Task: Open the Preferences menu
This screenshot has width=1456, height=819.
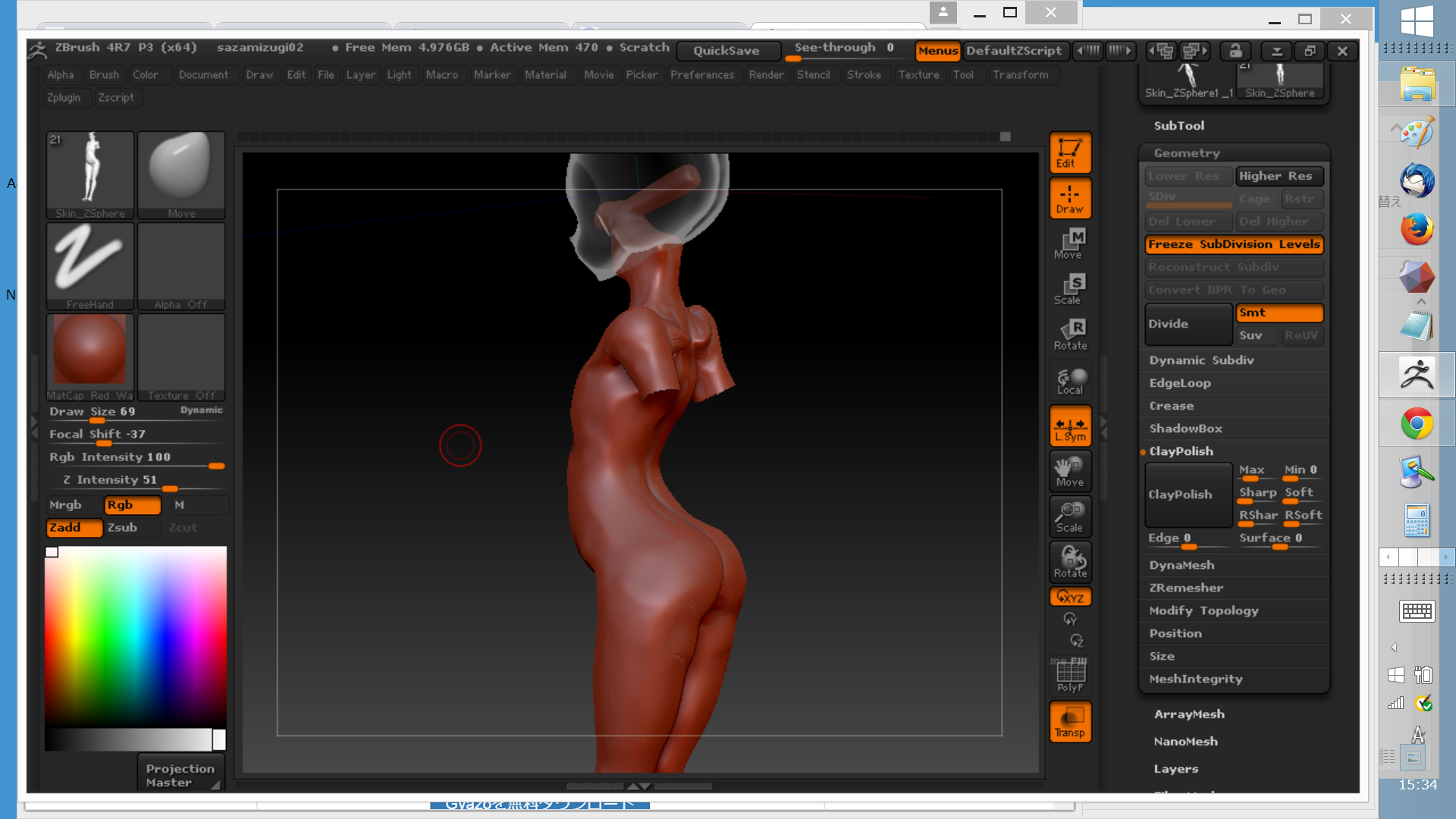Action: tap(701, 75)
